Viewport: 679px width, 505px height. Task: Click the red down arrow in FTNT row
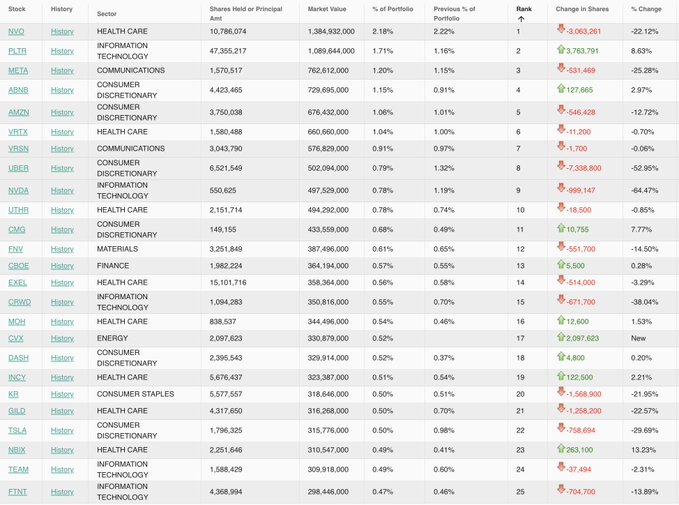561,489
